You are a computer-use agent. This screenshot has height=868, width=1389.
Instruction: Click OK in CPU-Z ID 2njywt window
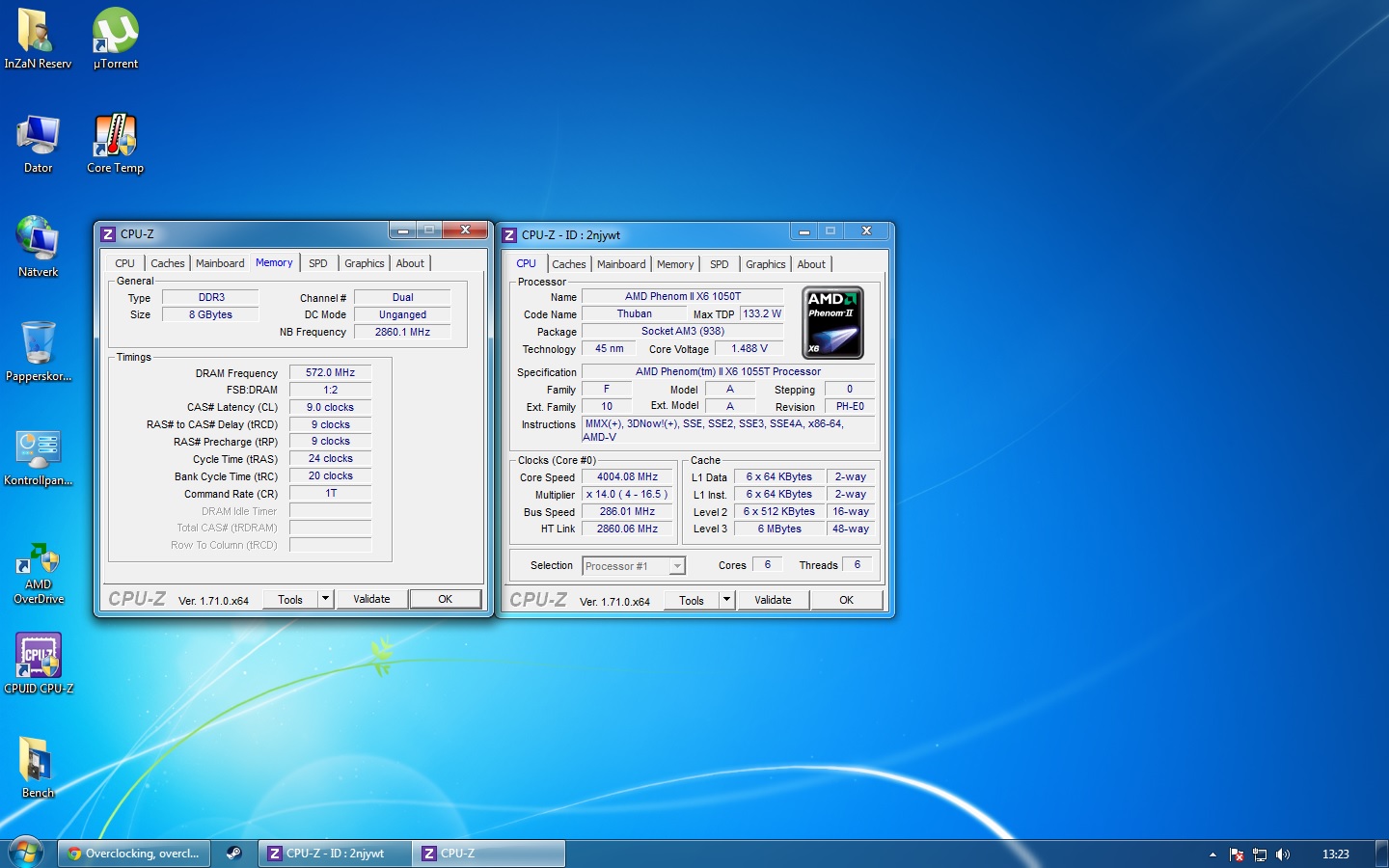click(x=847, y=600)
